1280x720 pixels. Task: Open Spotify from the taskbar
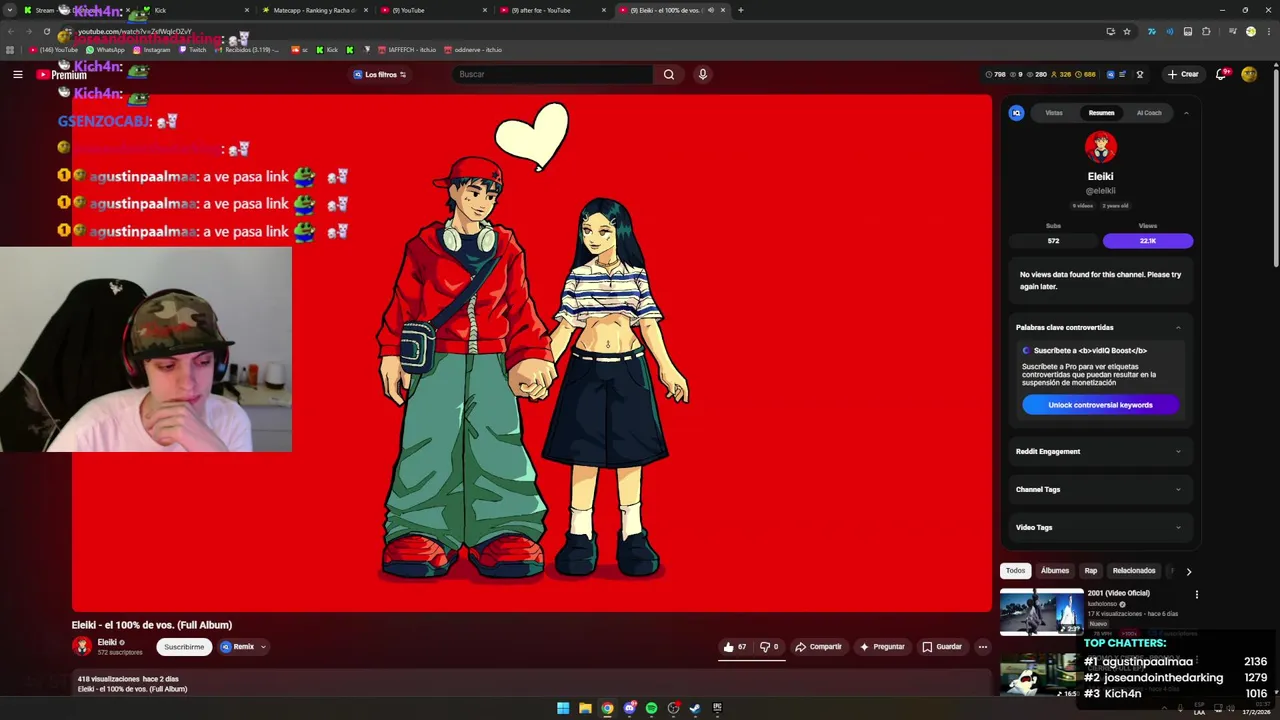coord(651,708)
